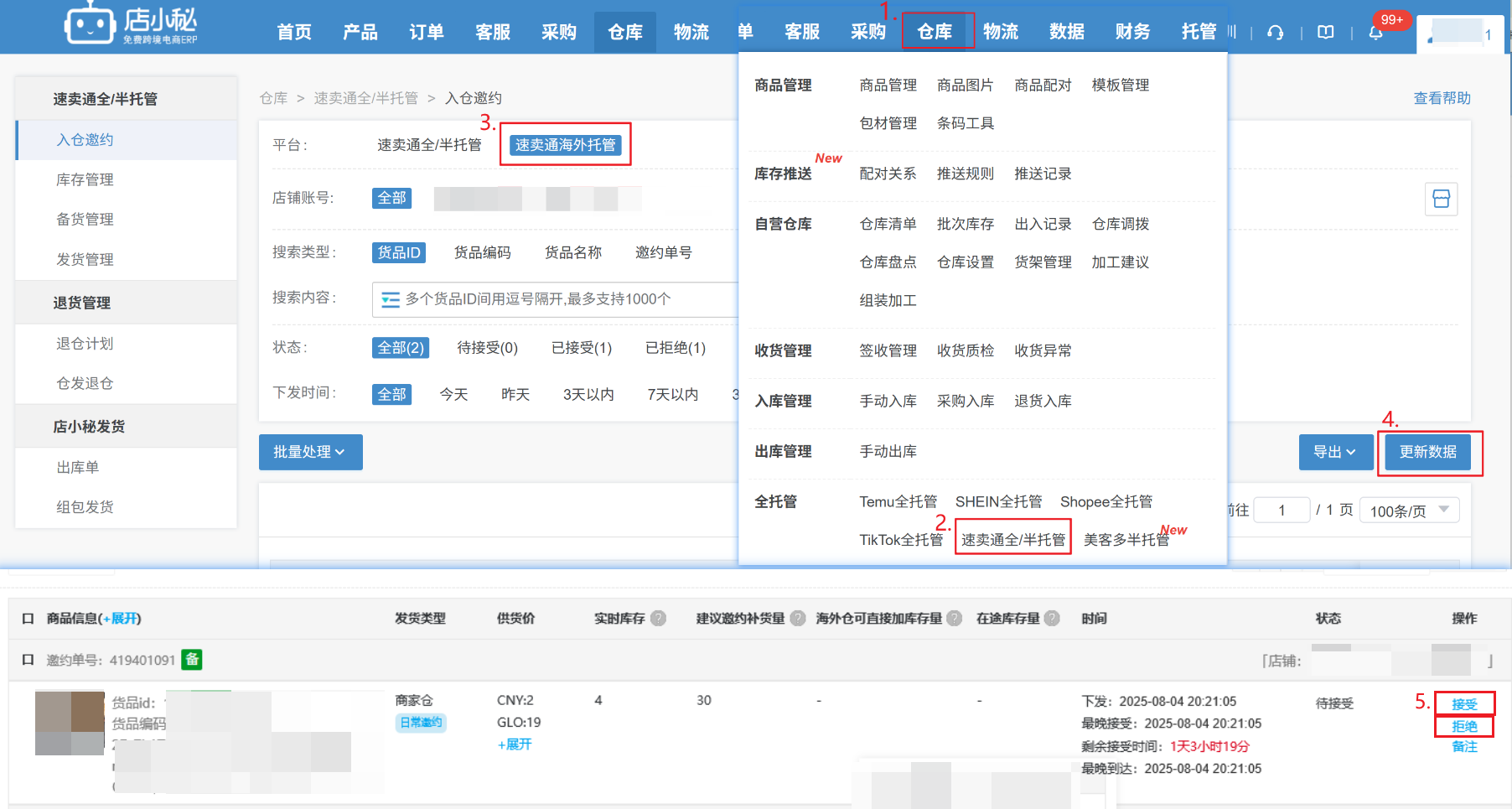Tick the checkbox for invitation 419401091

(x=28, y=660)
